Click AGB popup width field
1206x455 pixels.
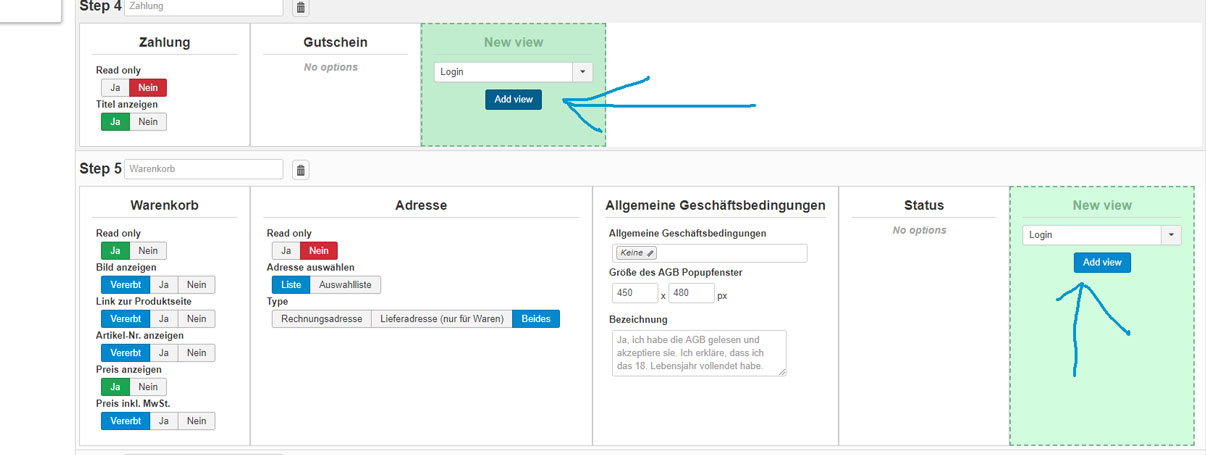point(635,294)
